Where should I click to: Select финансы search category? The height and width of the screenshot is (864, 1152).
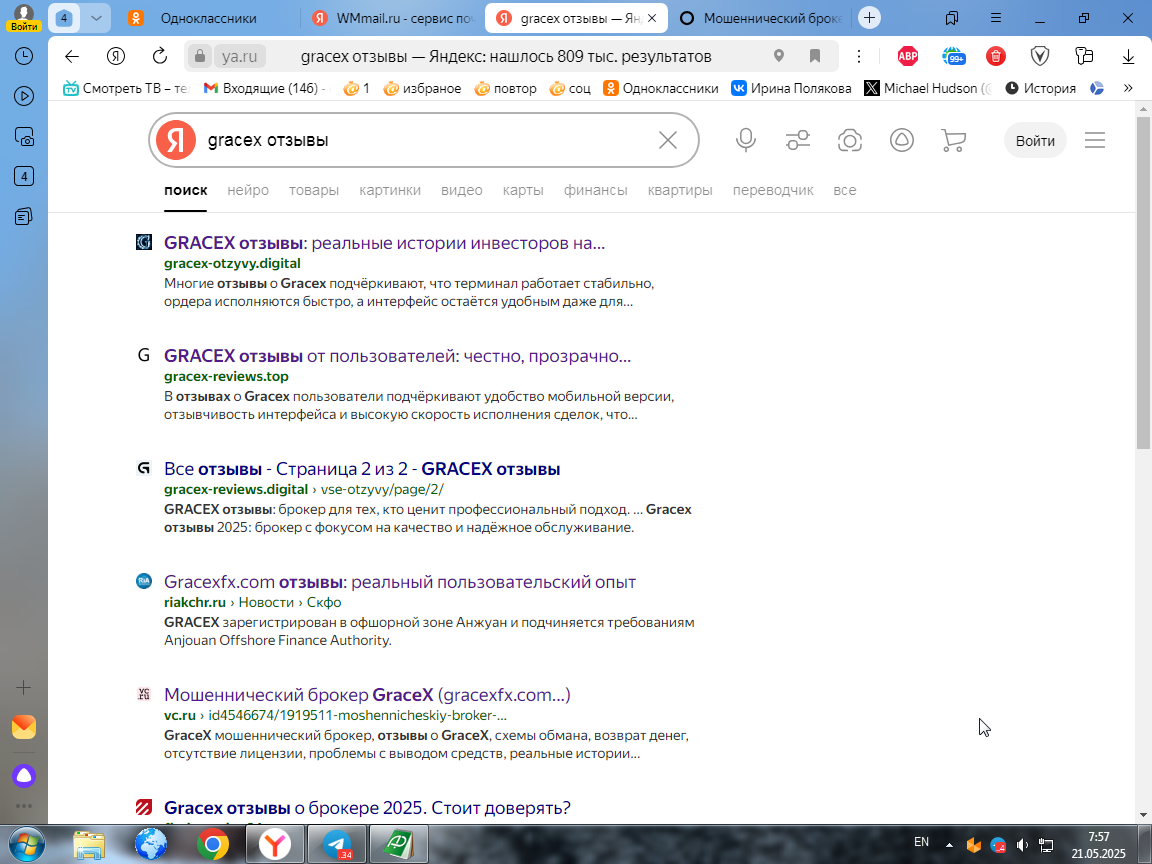point(596,190)
